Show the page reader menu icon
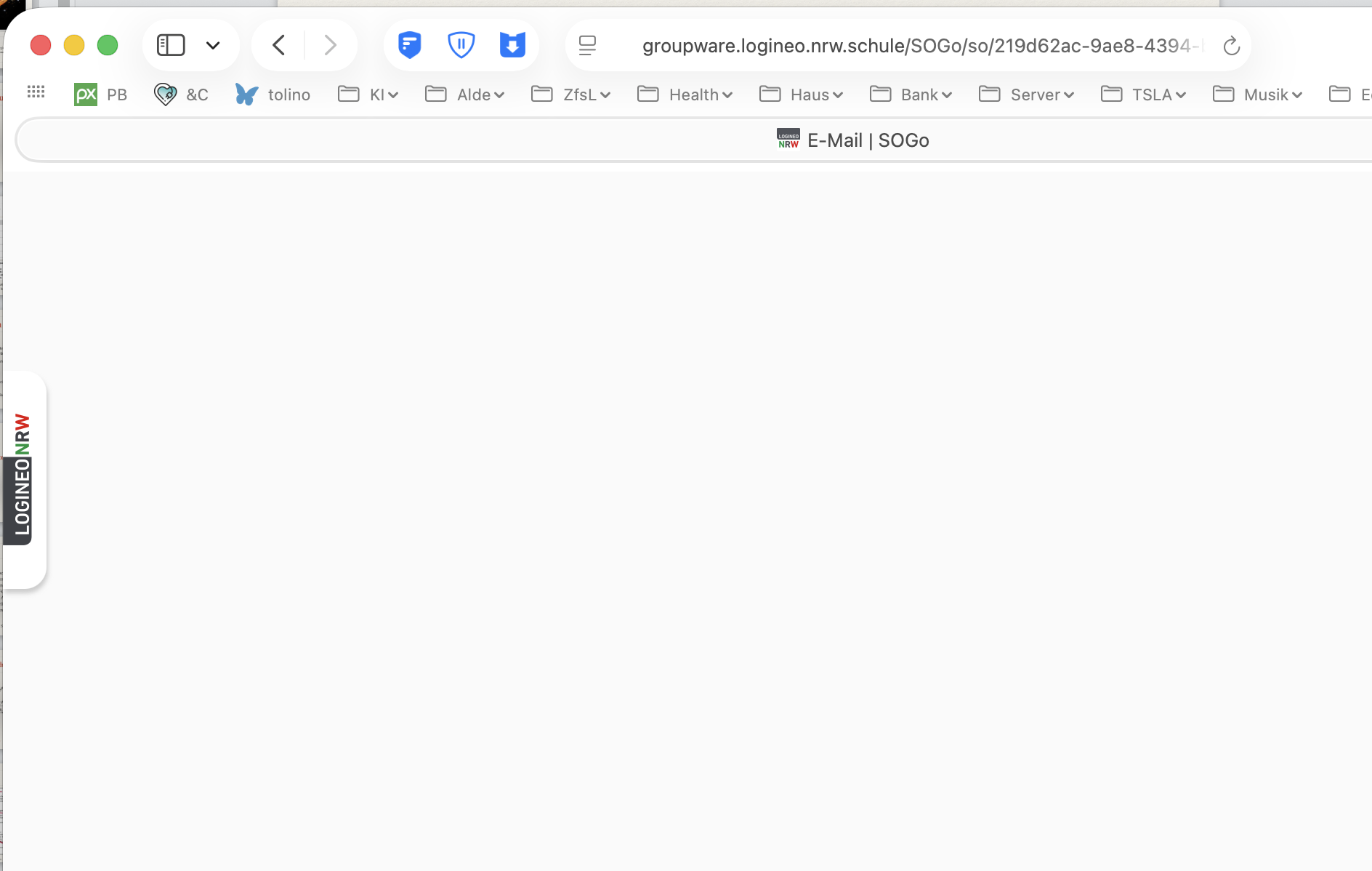Viewport: 1372px width, 871px height. (x=587, y=46)
